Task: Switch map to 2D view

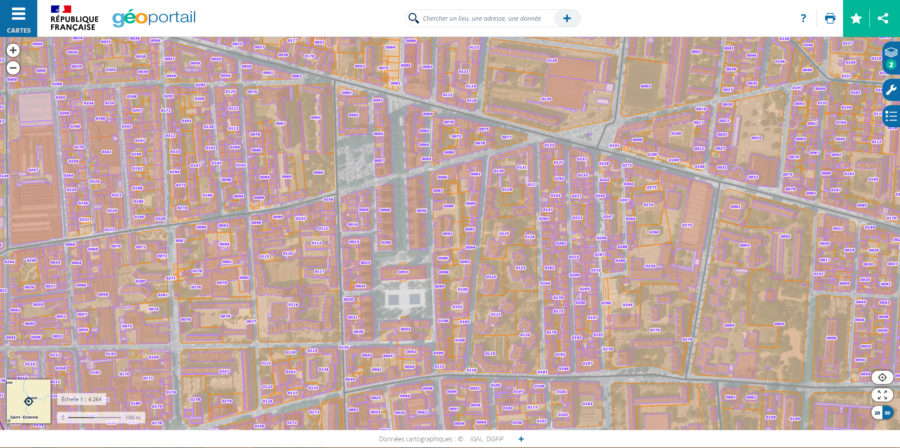Action: pos(877,413)
